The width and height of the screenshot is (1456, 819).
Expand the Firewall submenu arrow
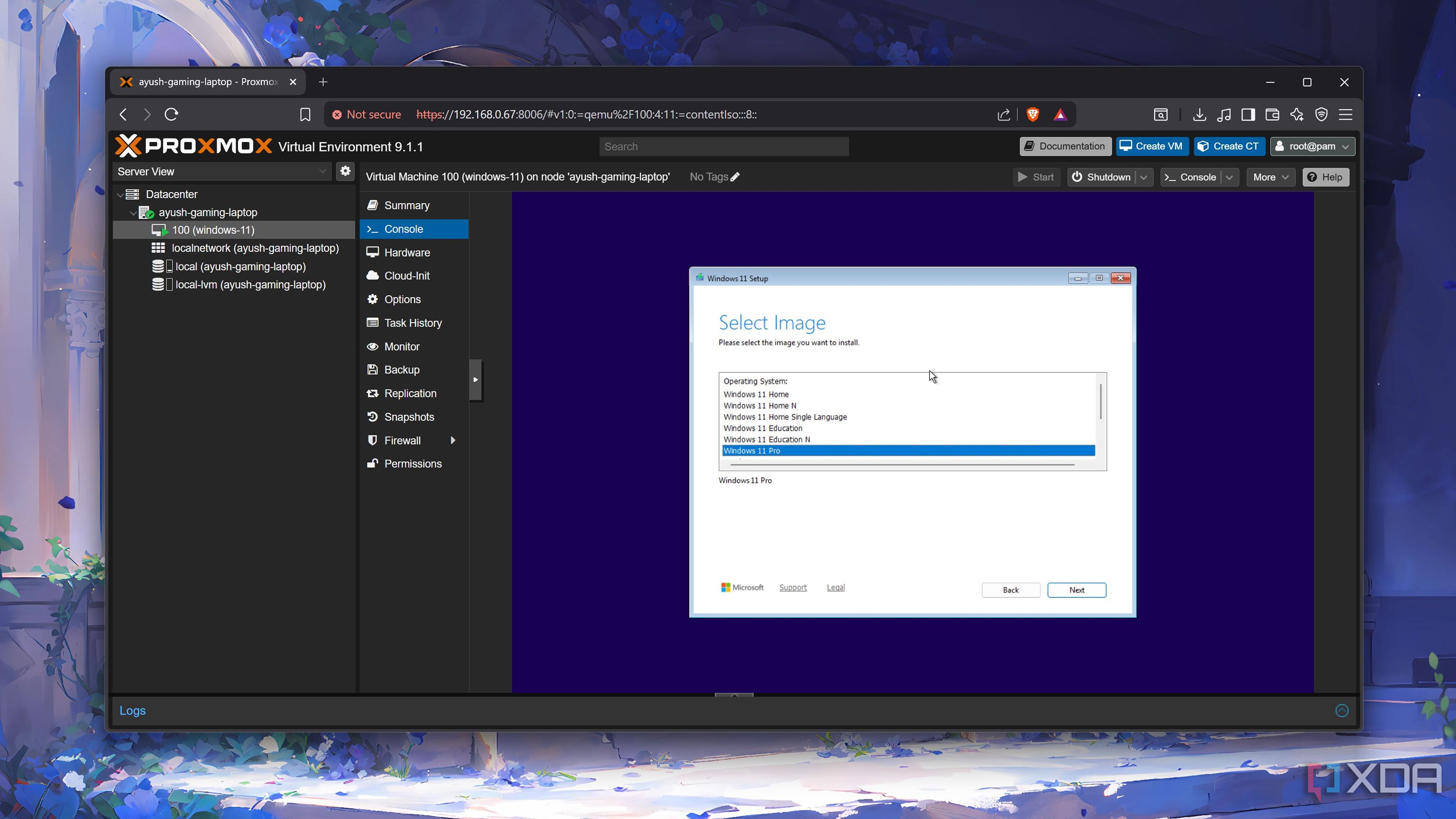tap(453, 440)
